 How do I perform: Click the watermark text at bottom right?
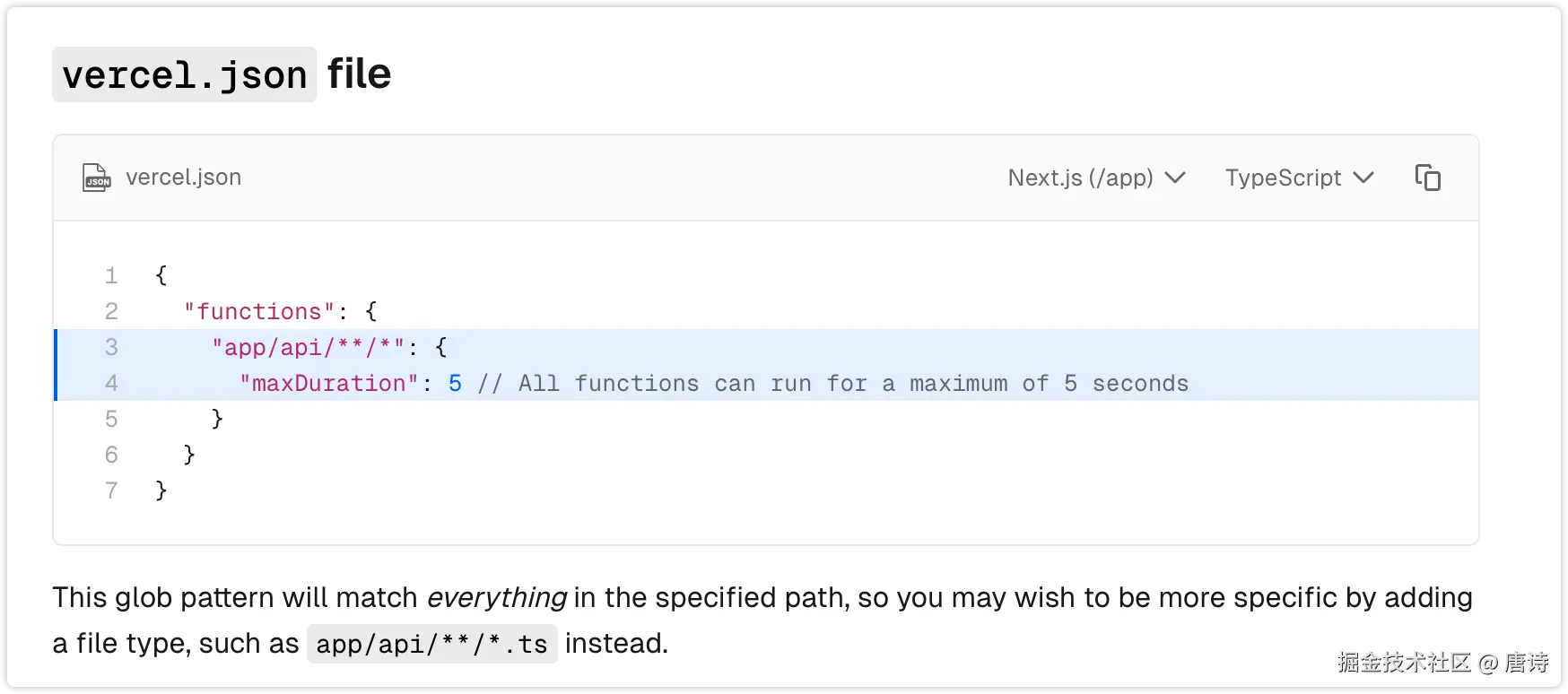1442,663
